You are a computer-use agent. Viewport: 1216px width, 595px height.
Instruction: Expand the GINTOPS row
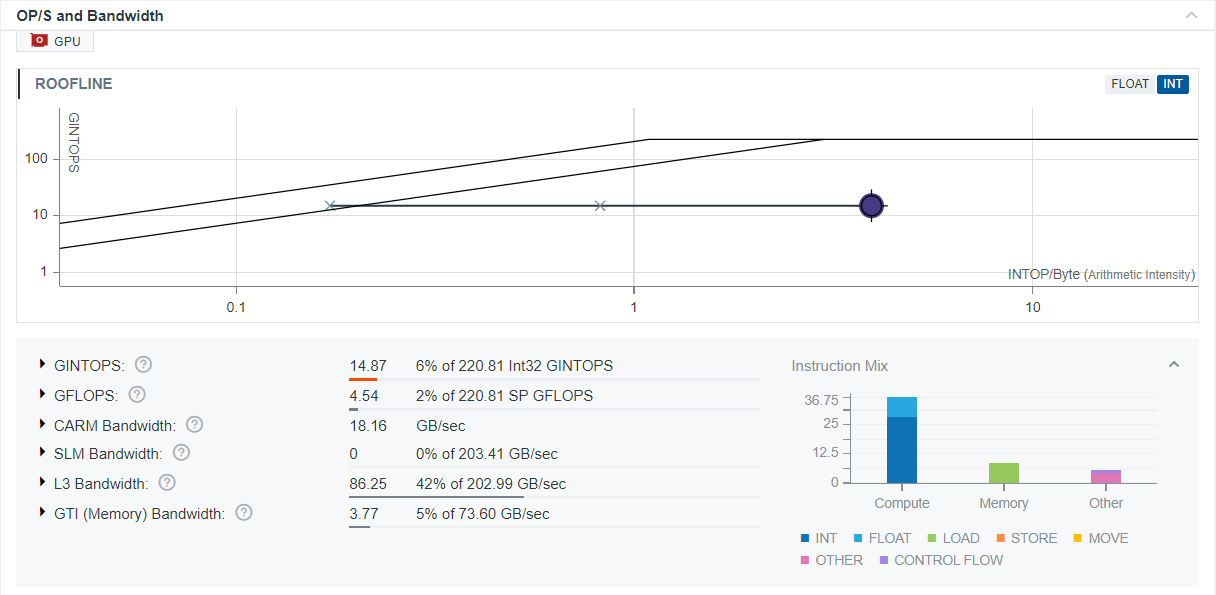[x=43, y=364]
